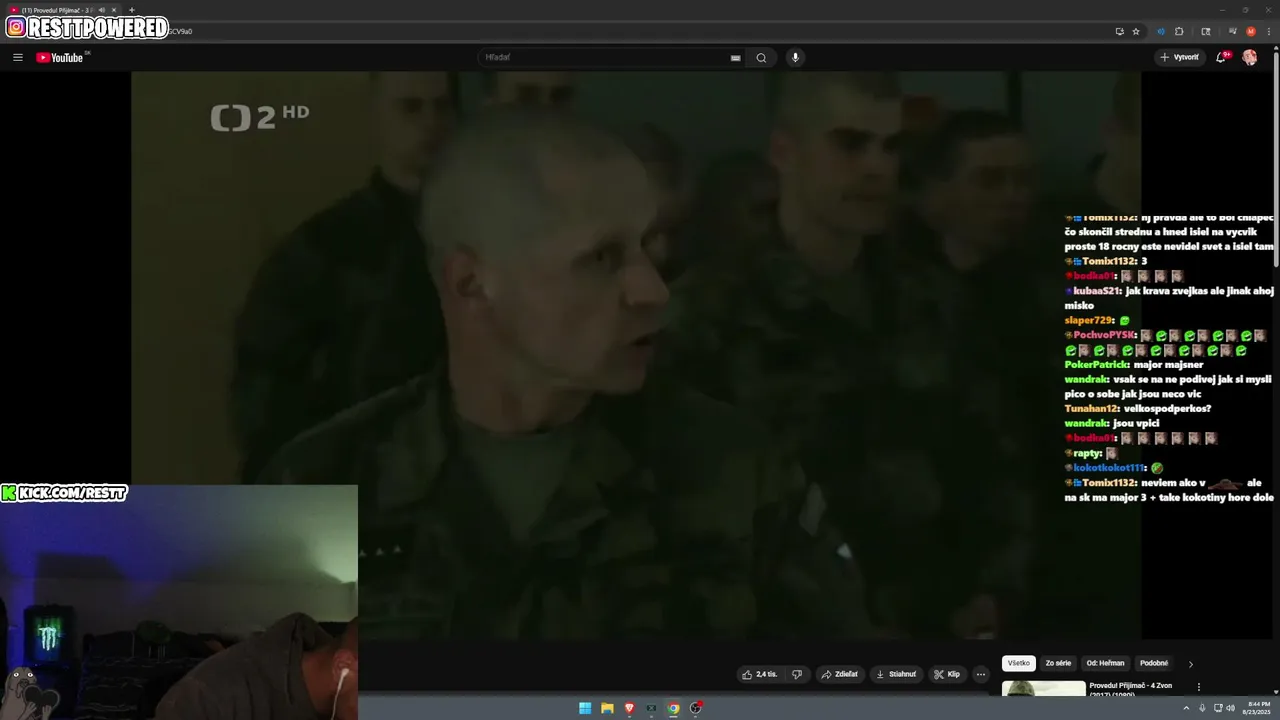This screenshot has height=720, width=1280.
Task: Click the magnifier search button
Action: coord(761,57)
